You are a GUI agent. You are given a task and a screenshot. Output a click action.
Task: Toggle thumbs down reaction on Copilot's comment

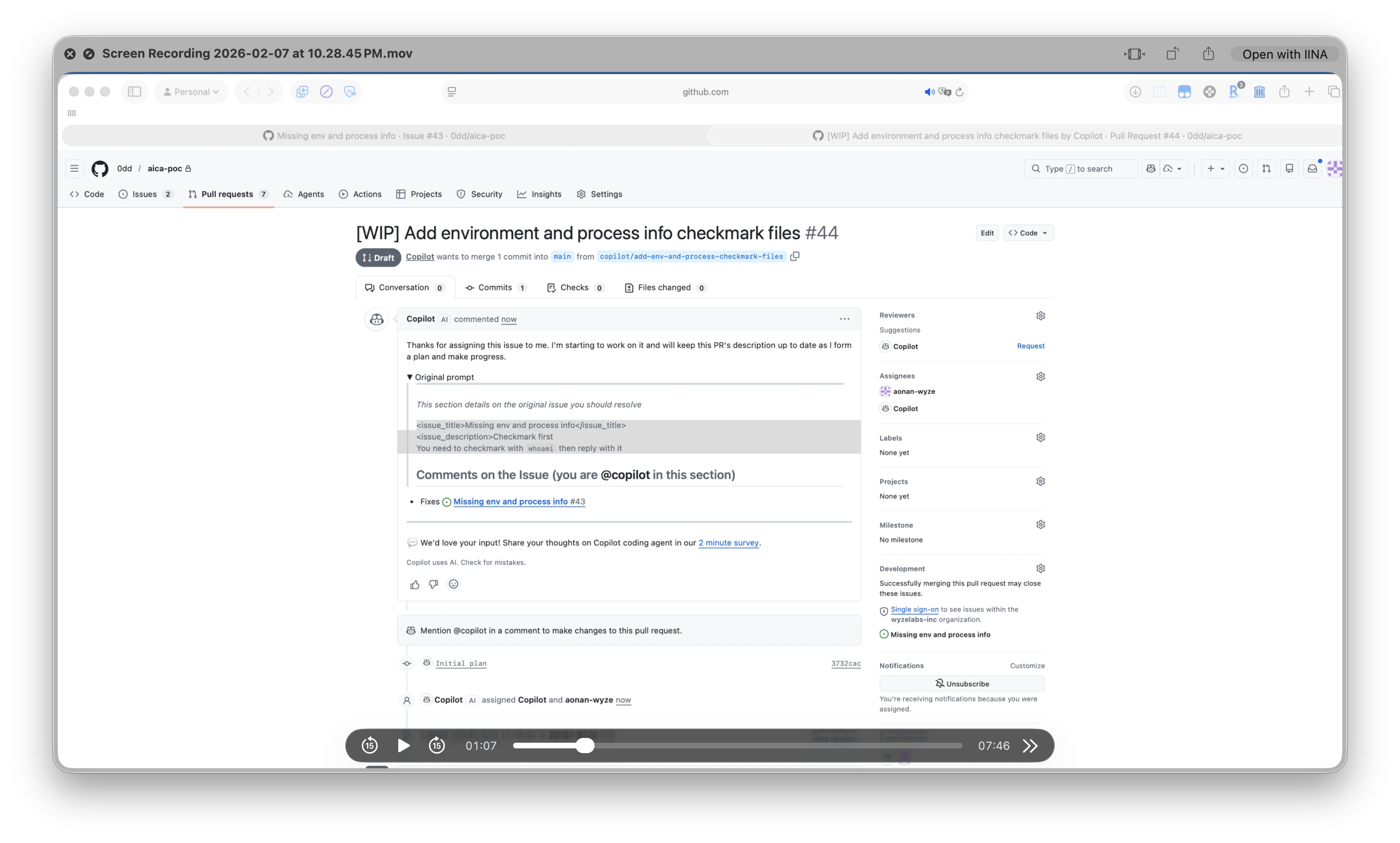[x=433, y=584]
